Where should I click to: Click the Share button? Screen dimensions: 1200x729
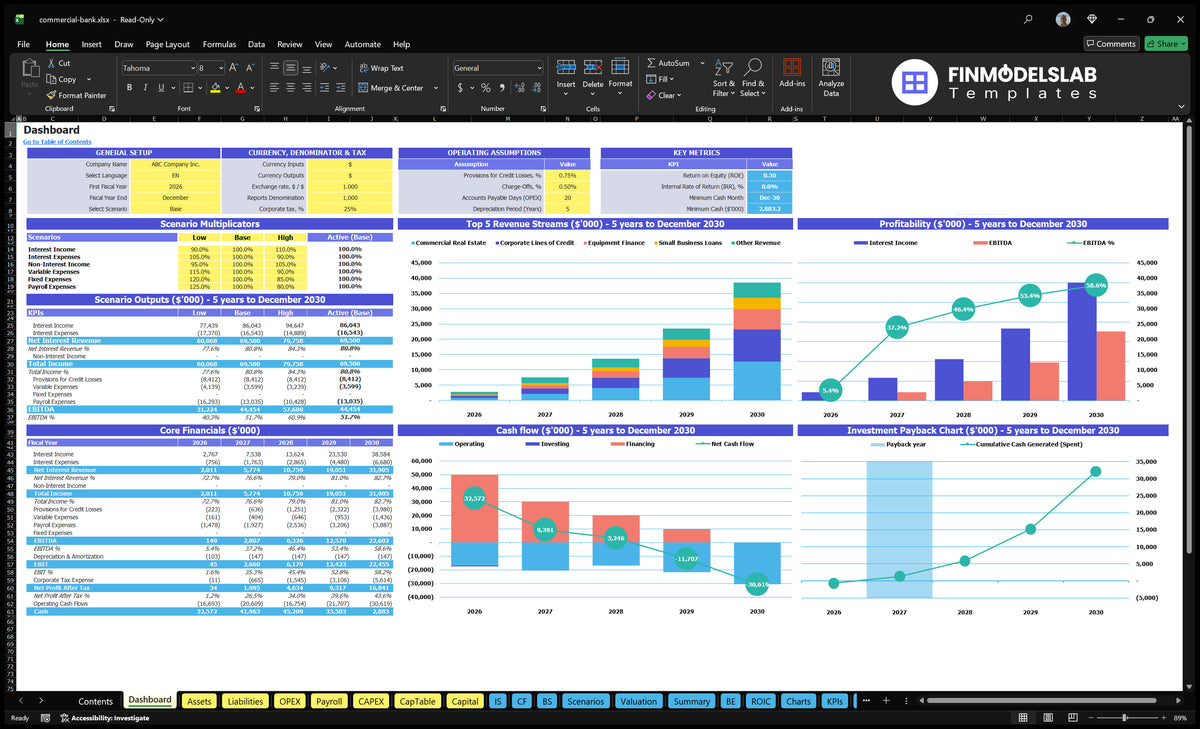(1165, 44)
